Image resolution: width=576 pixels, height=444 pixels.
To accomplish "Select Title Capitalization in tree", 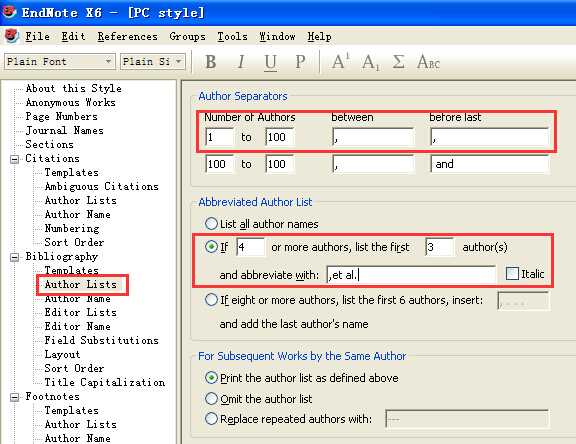I will pyautogui.click(x=105, y=382).
